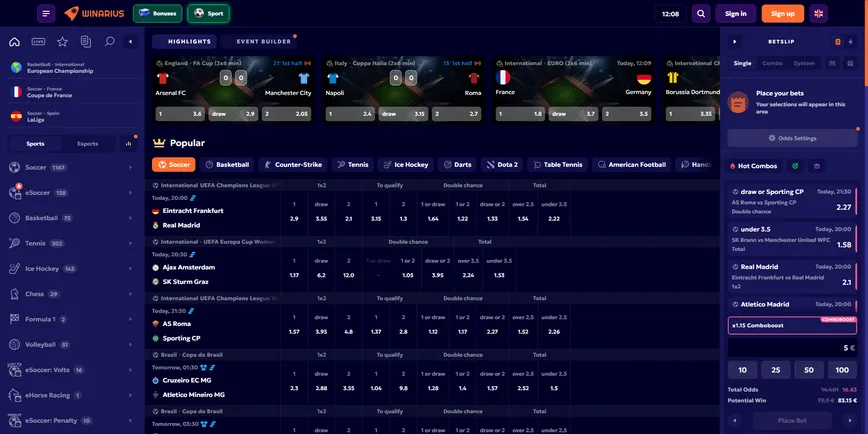Open Favorites star icon in sidebar
Screen dimensions: 868x434
coord(63,42)
